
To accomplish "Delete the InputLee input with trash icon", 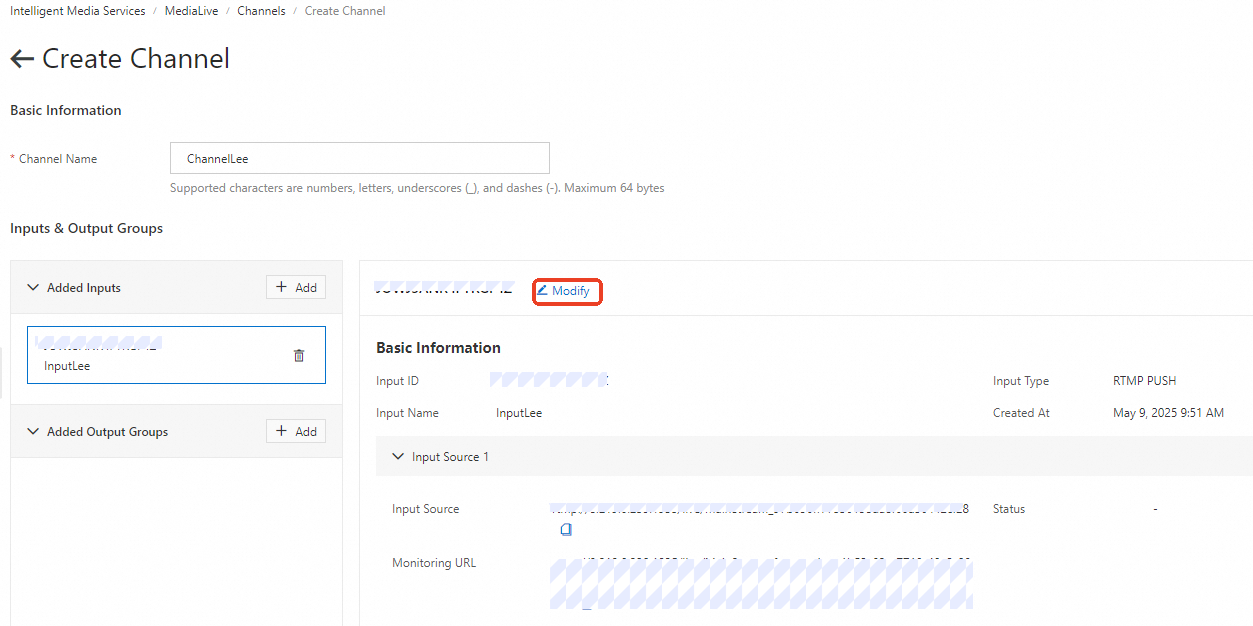I will coord(299,355).
